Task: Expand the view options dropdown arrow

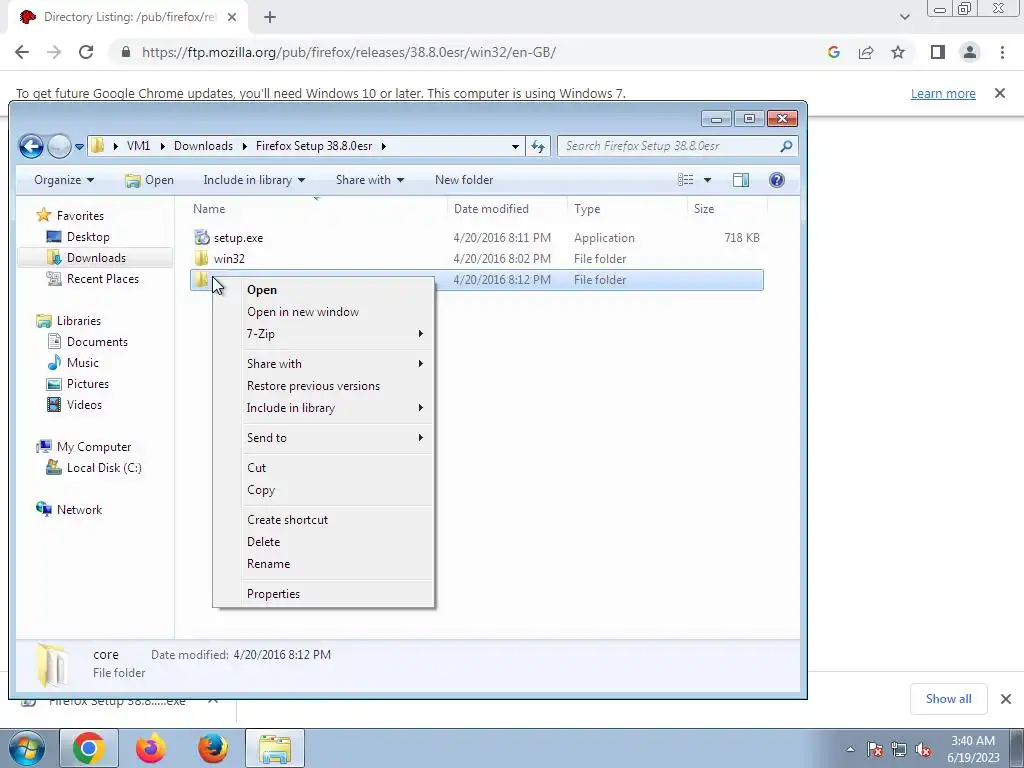Action: (x=707, y=180)
